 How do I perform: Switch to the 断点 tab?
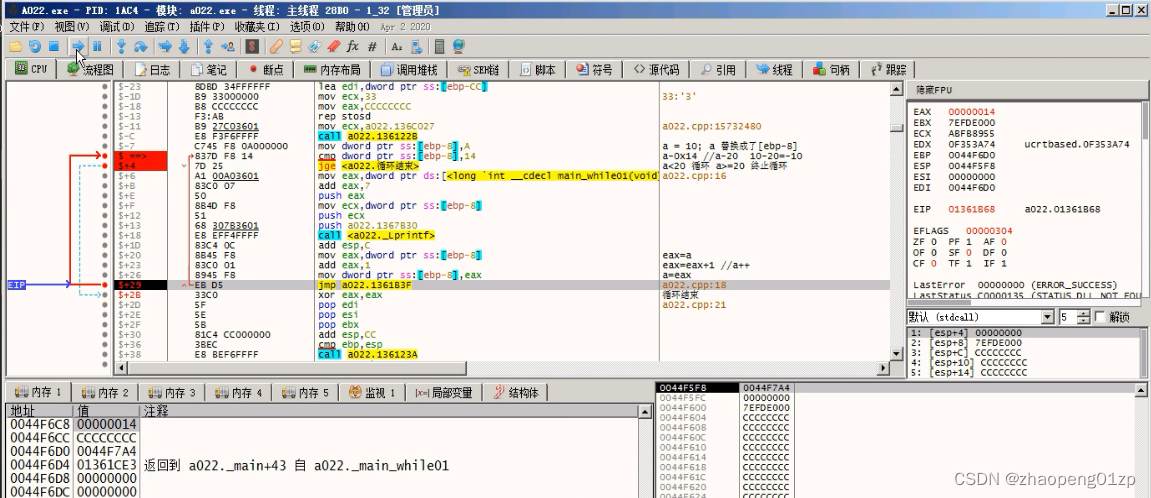tap(266, 70)
